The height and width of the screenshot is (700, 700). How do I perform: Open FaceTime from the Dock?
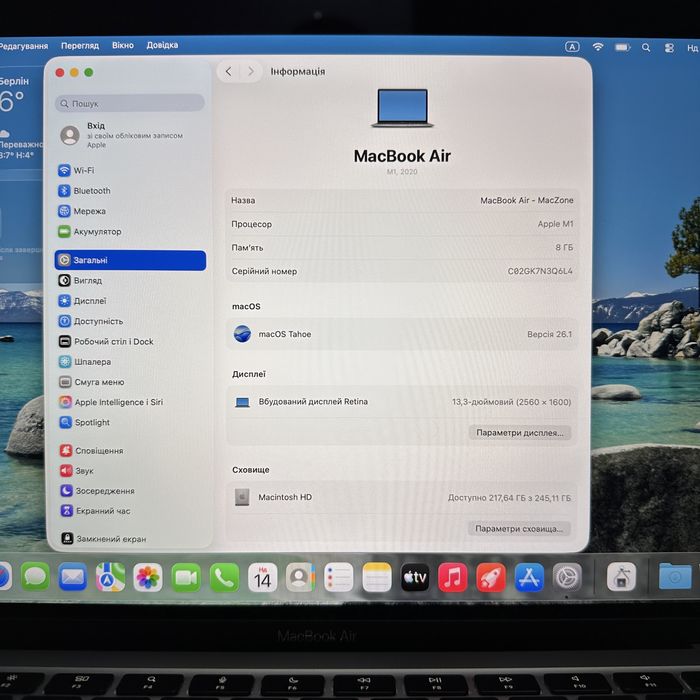(186, 577)
